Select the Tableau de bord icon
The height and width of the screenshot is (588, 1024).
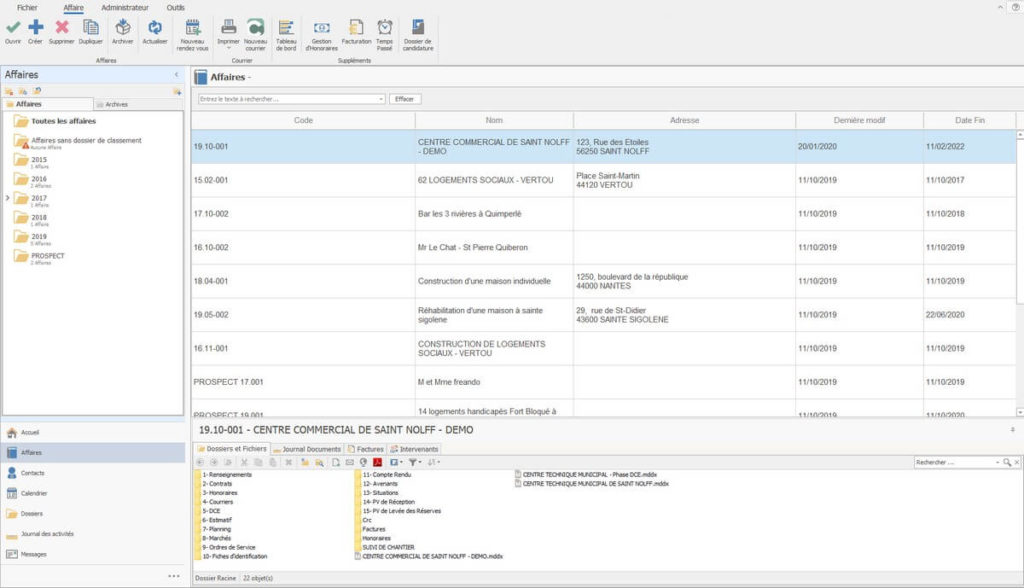click(287, 30)
